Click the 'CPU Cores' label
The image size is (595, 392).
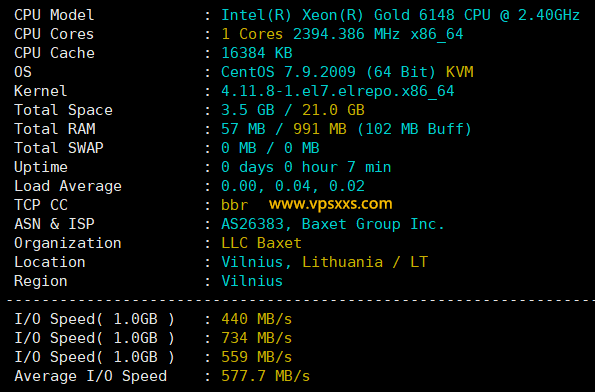54,34
